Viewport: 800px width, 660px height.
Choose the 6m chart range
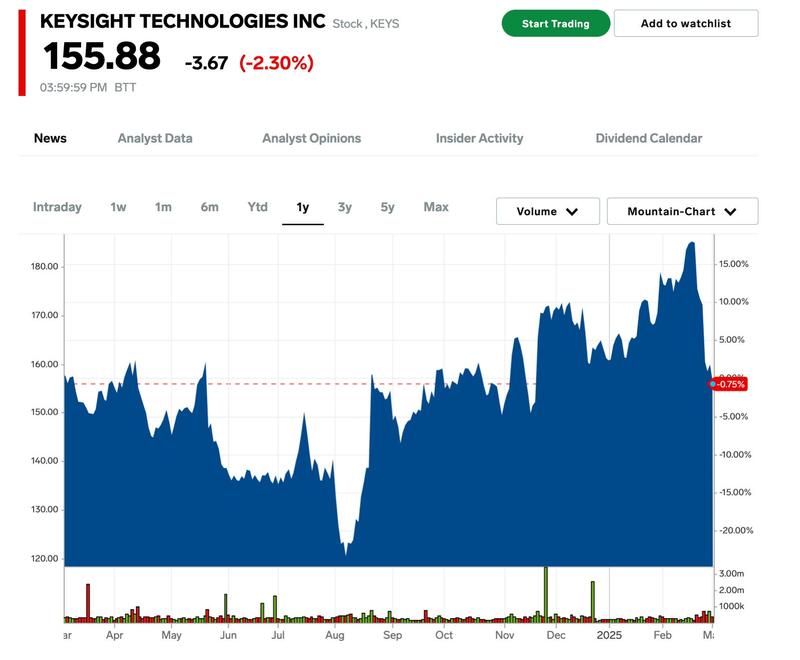coord(209,207)
